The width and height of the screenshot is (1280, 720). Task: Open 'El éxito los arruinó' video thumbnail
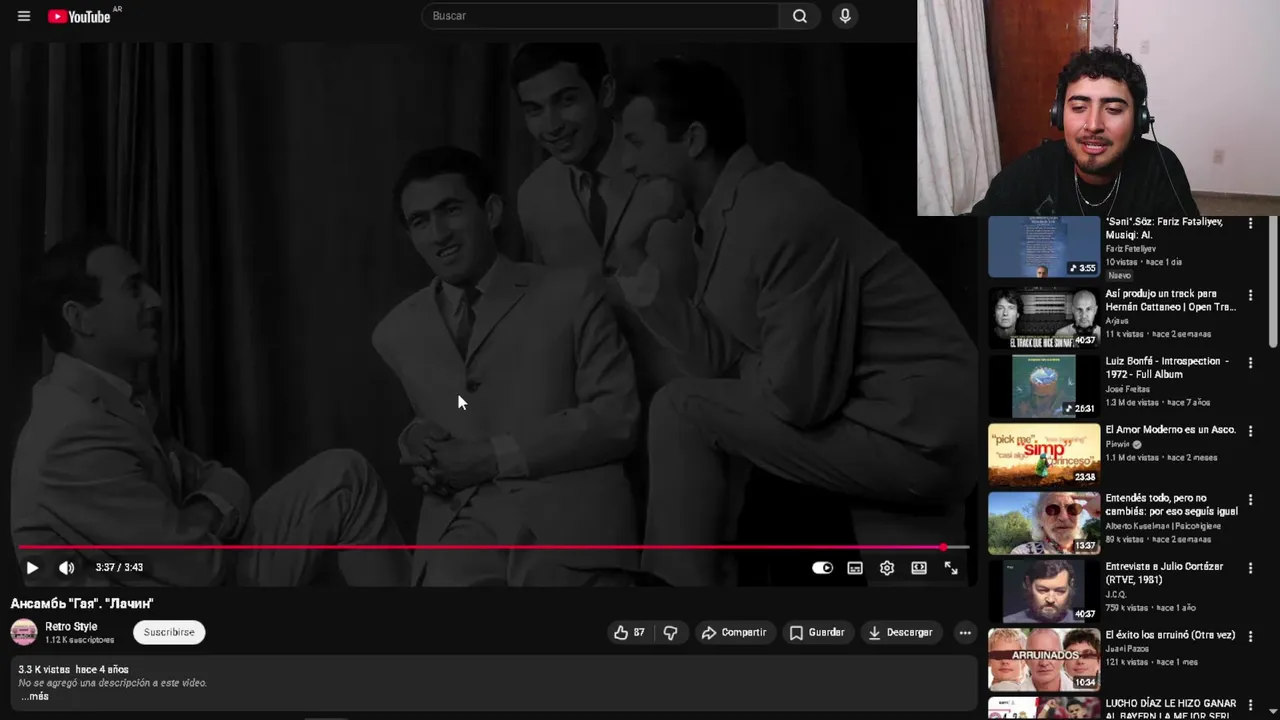click(1044, 659)
